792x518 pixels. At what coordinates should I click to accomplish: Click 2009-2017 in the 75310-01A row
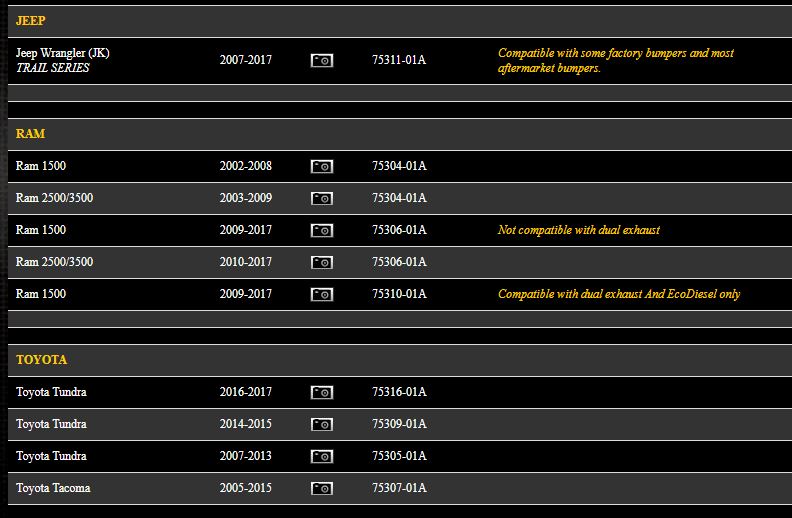(x=245, y=293)
